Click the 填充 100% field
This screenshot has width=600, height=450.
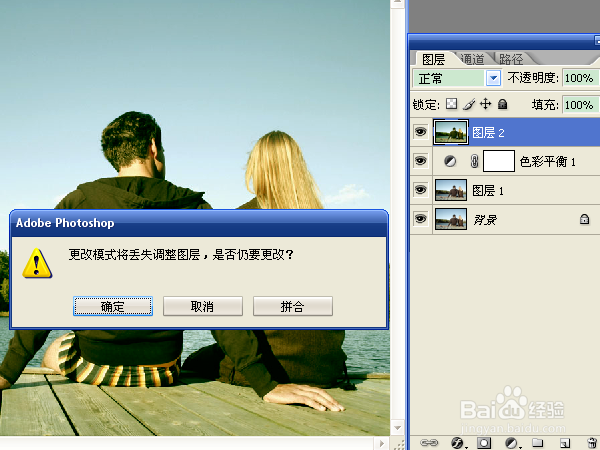(x=580, y=105)
